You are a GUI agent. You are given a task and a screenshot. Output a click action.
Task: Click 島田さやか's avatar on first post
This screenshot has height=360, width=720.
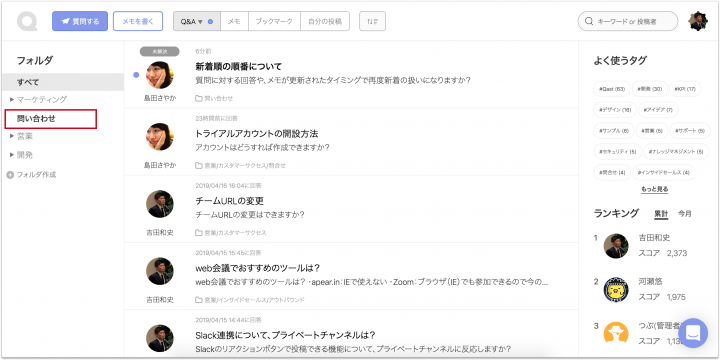pyautogui.click(x=160, y=75)
